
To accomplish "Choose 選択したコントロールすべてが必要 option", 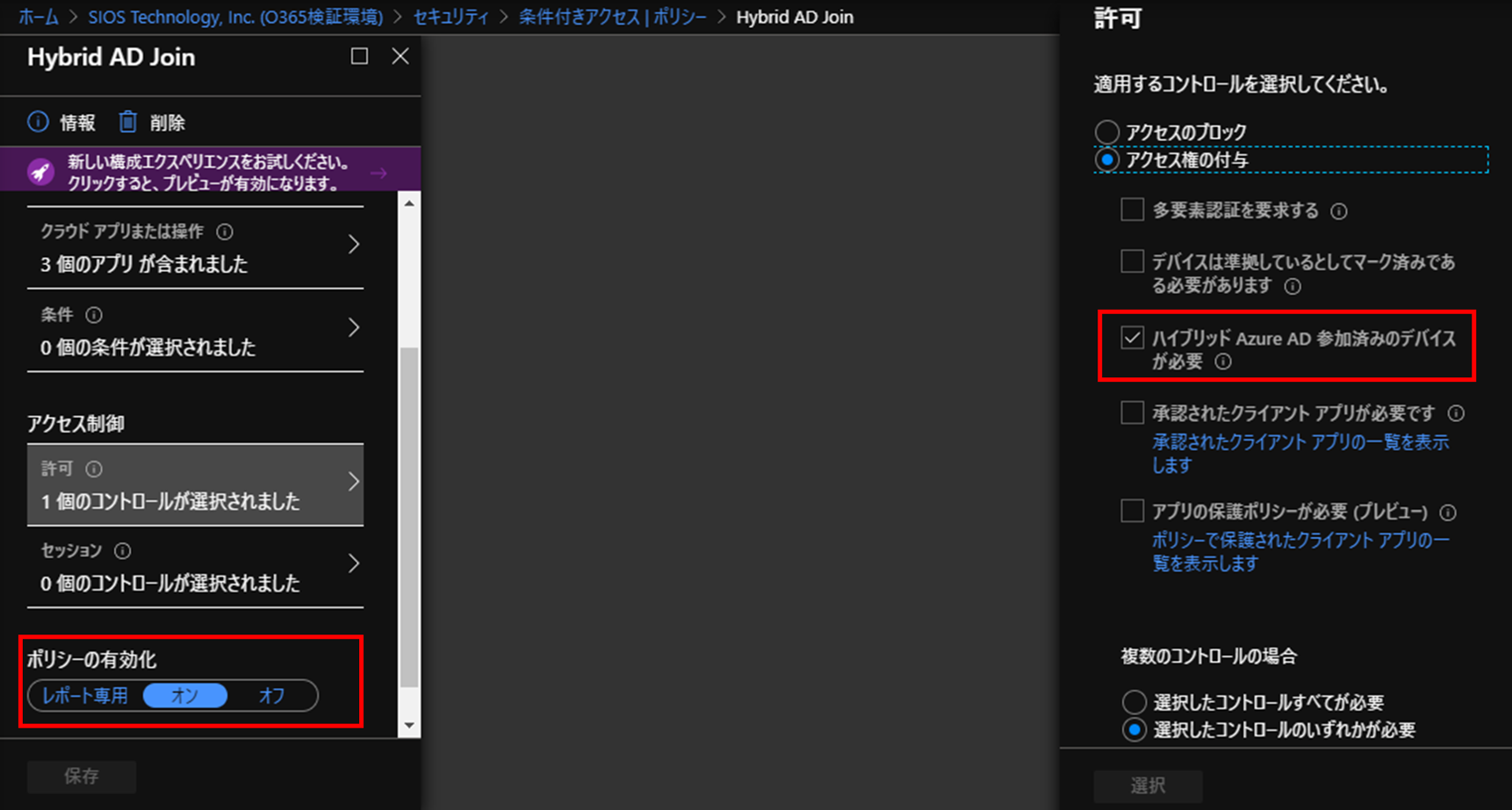I will (x=1134, y=701).
